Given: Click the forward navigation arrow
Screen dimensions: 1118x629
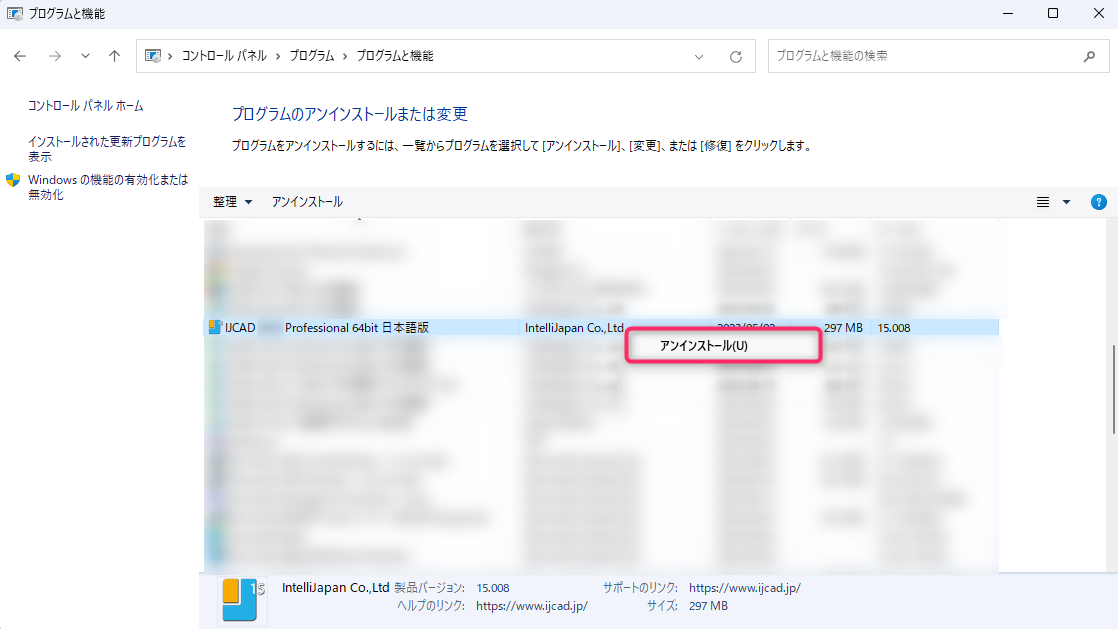Looking at the screenshot, I should (55, 56).
